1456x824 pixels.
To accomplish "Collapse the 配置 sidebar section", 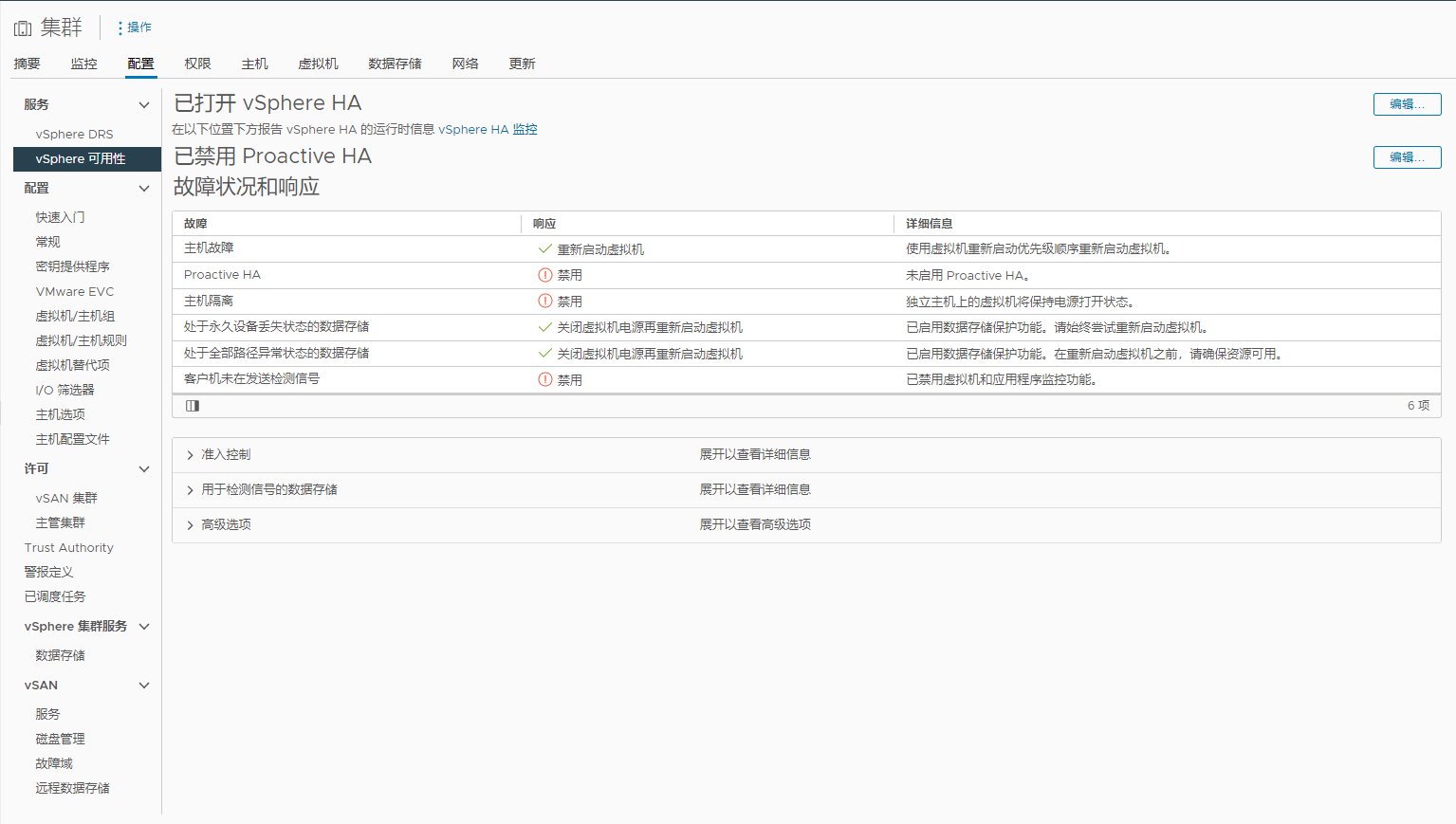I will (144, 189).
